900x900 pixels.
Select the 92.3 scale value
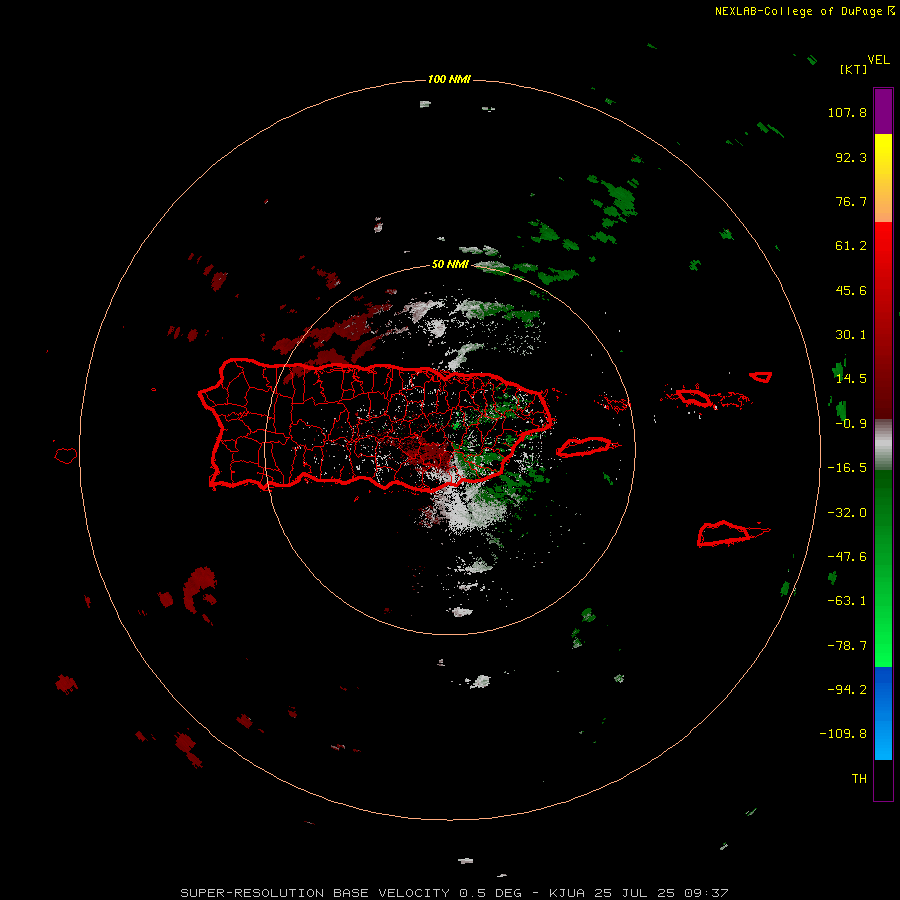click(851, 157)
